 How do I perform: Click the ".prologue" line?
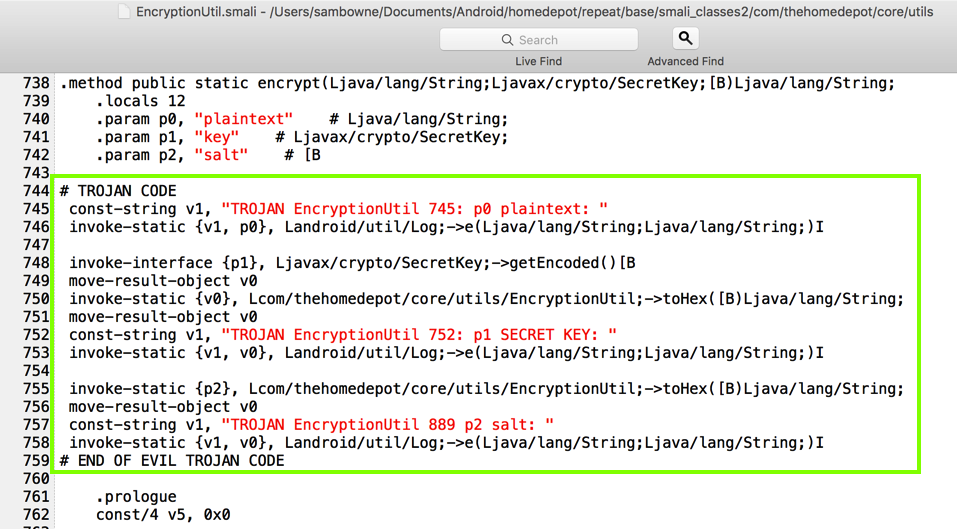136,497
